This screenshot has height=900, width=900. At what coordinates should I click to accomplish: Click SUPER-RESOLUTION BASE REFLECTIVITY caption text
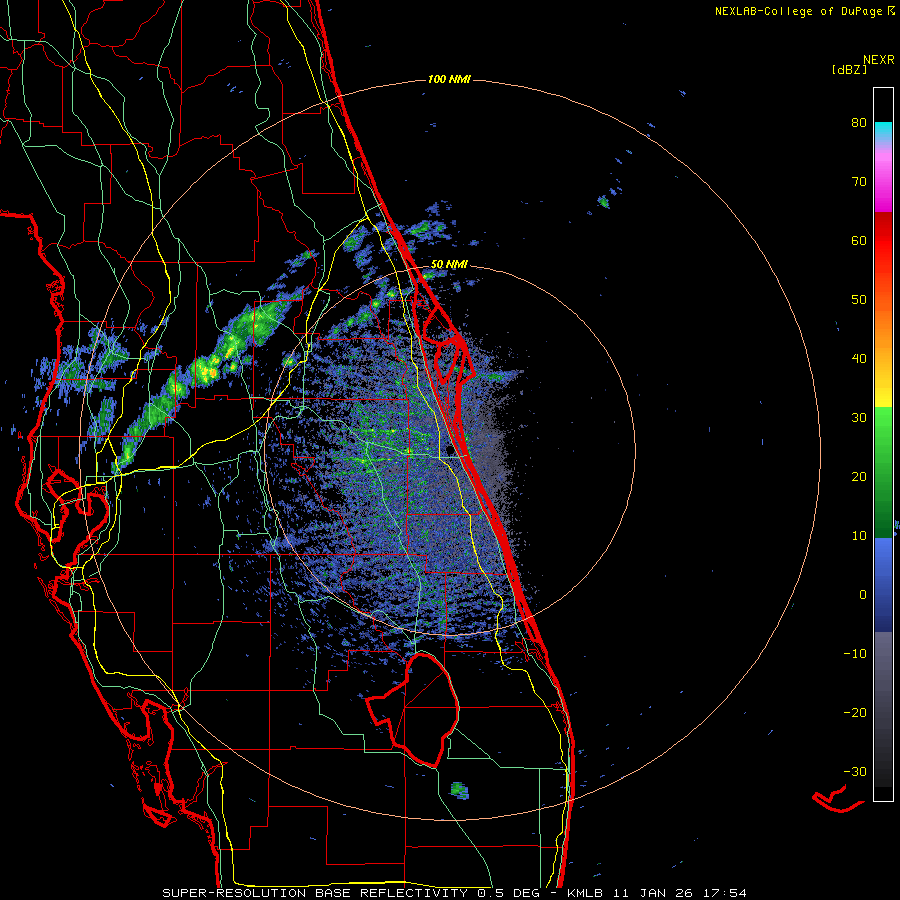pos(315,893)
